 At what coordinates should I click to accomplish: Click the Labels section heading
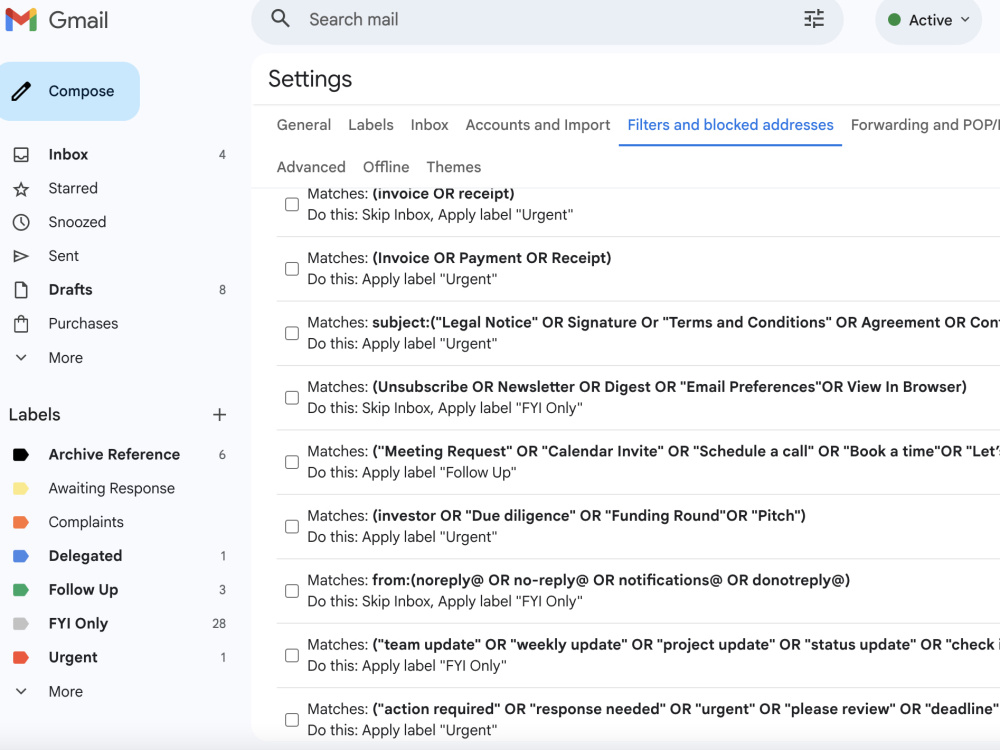[x=34, y=415]
